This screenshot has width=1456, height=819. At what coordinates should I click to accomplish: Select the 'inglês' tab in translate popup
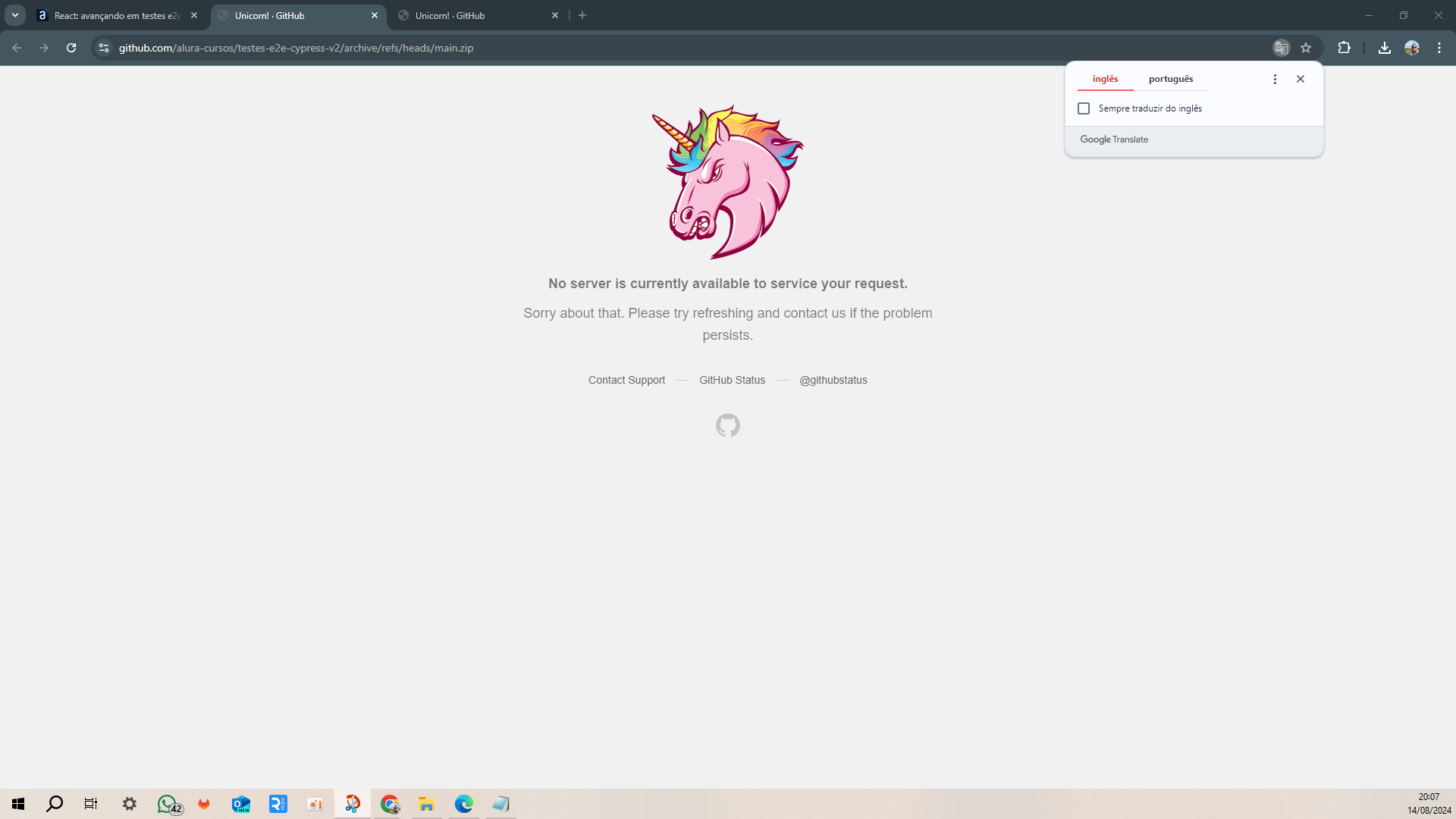[1105, 79]
